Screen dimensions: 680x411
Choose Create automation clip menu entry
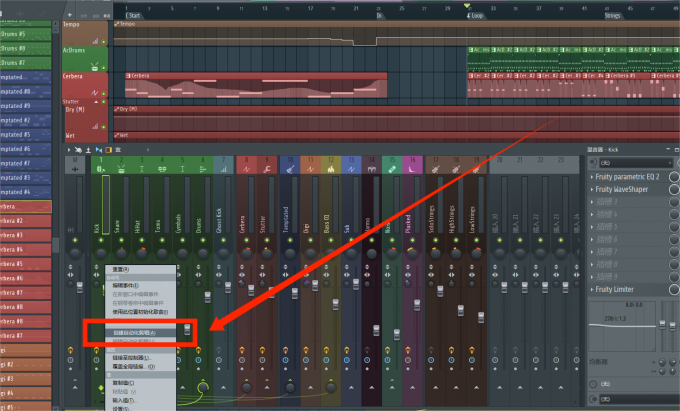pyautogui.click(x=141, y=333)
